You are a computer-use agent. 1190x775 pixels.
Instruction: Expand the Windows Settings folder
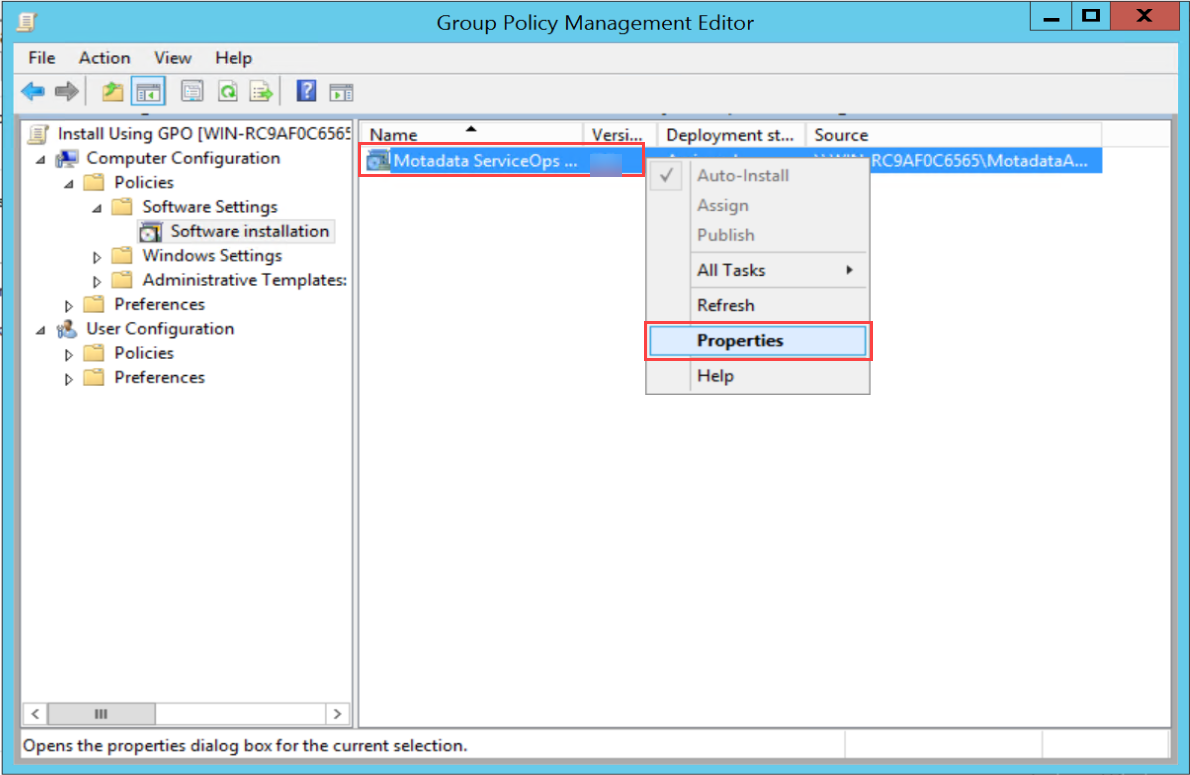point(97,256)
